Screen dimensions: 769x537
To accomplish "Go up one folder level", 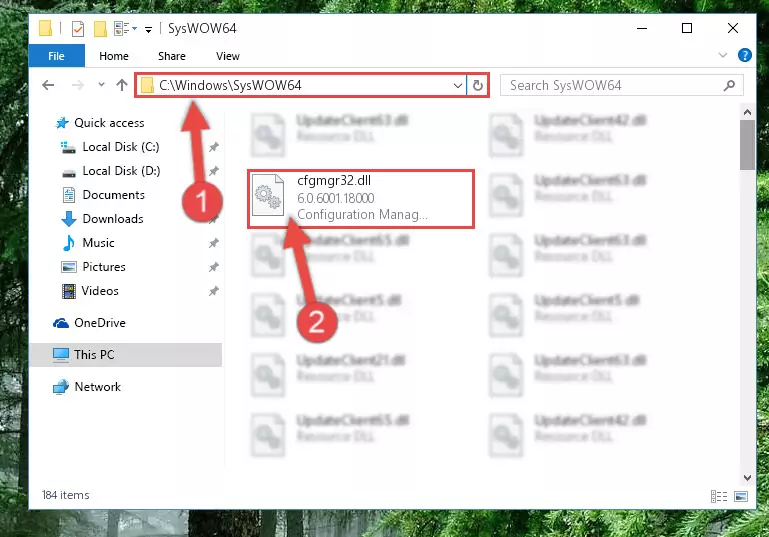I will (x=122, y=85).
